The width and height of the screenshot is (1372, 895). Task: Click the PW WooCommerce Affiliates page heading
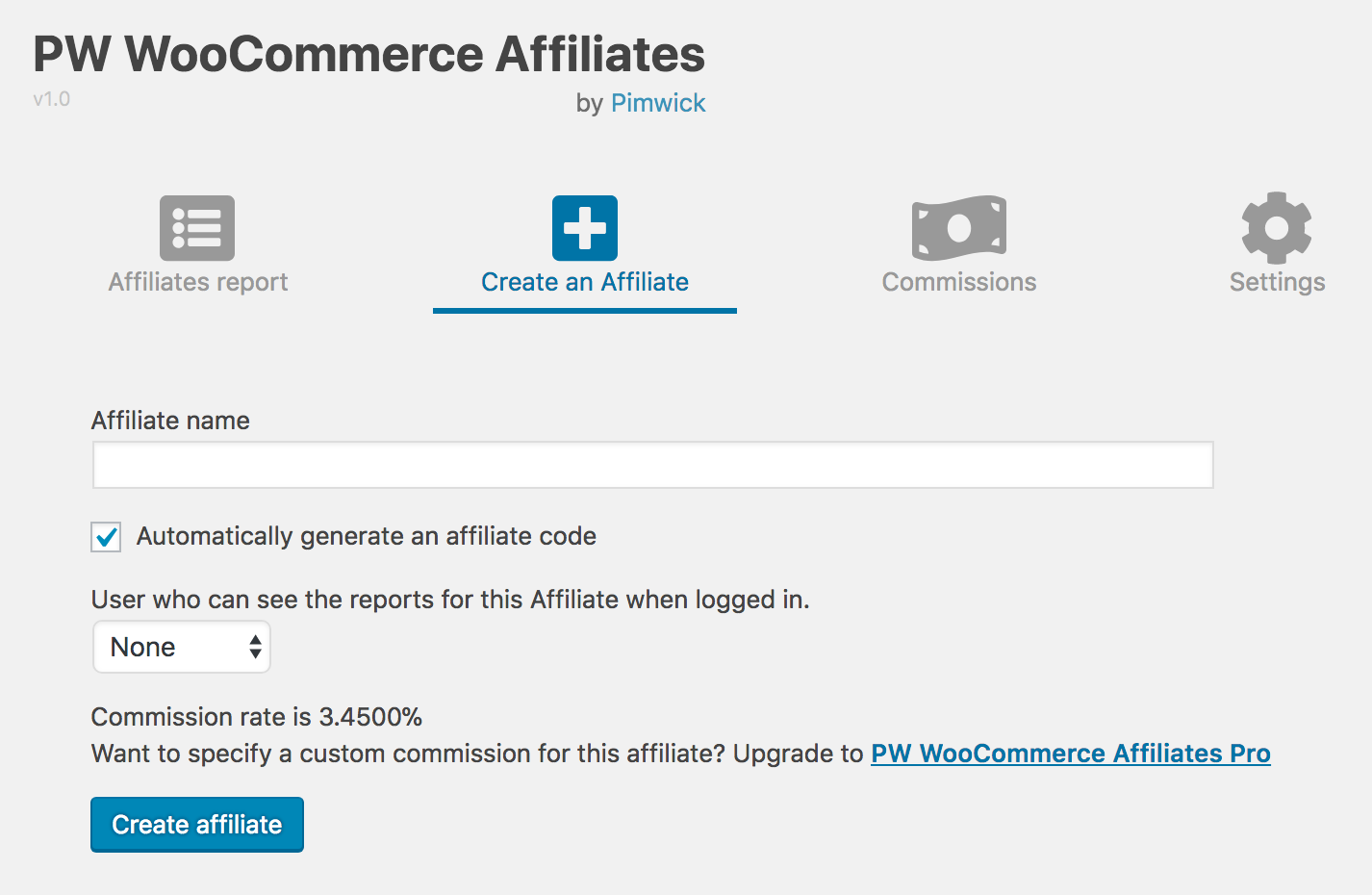pos(368,54)
